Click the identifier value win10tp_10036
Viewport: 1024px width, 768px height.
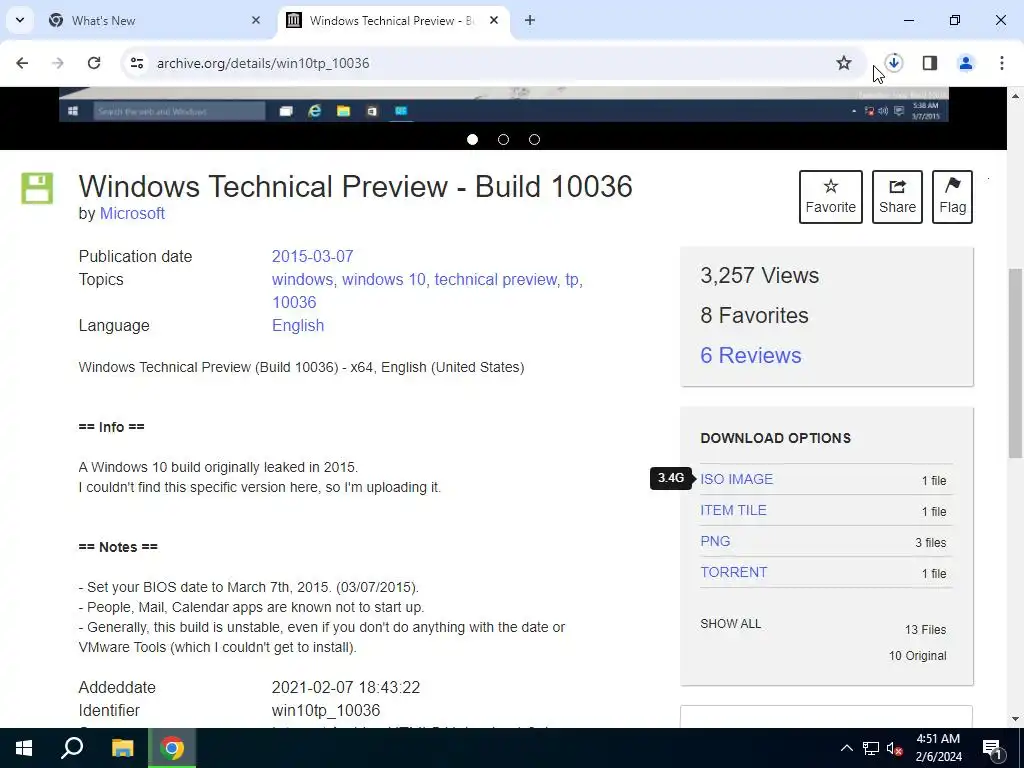pyautogui.click(x=326, y=711)
